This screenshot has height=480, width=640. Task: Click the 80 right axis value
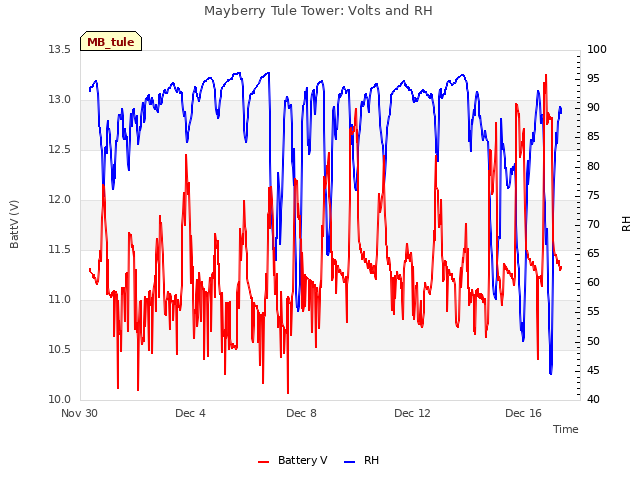(x=593, y=166)
